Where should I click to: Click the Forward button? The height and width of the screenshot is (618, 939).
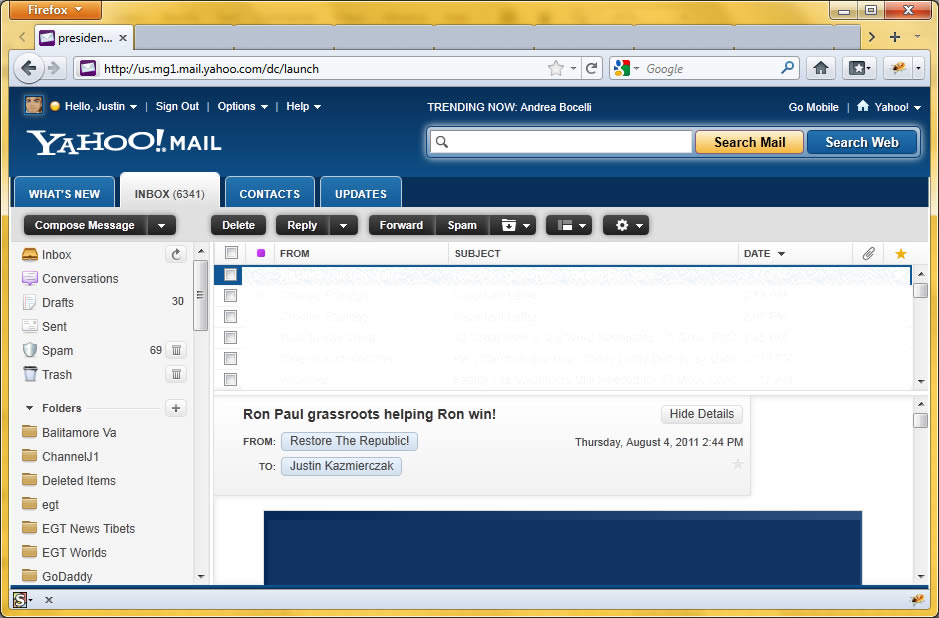401,225
